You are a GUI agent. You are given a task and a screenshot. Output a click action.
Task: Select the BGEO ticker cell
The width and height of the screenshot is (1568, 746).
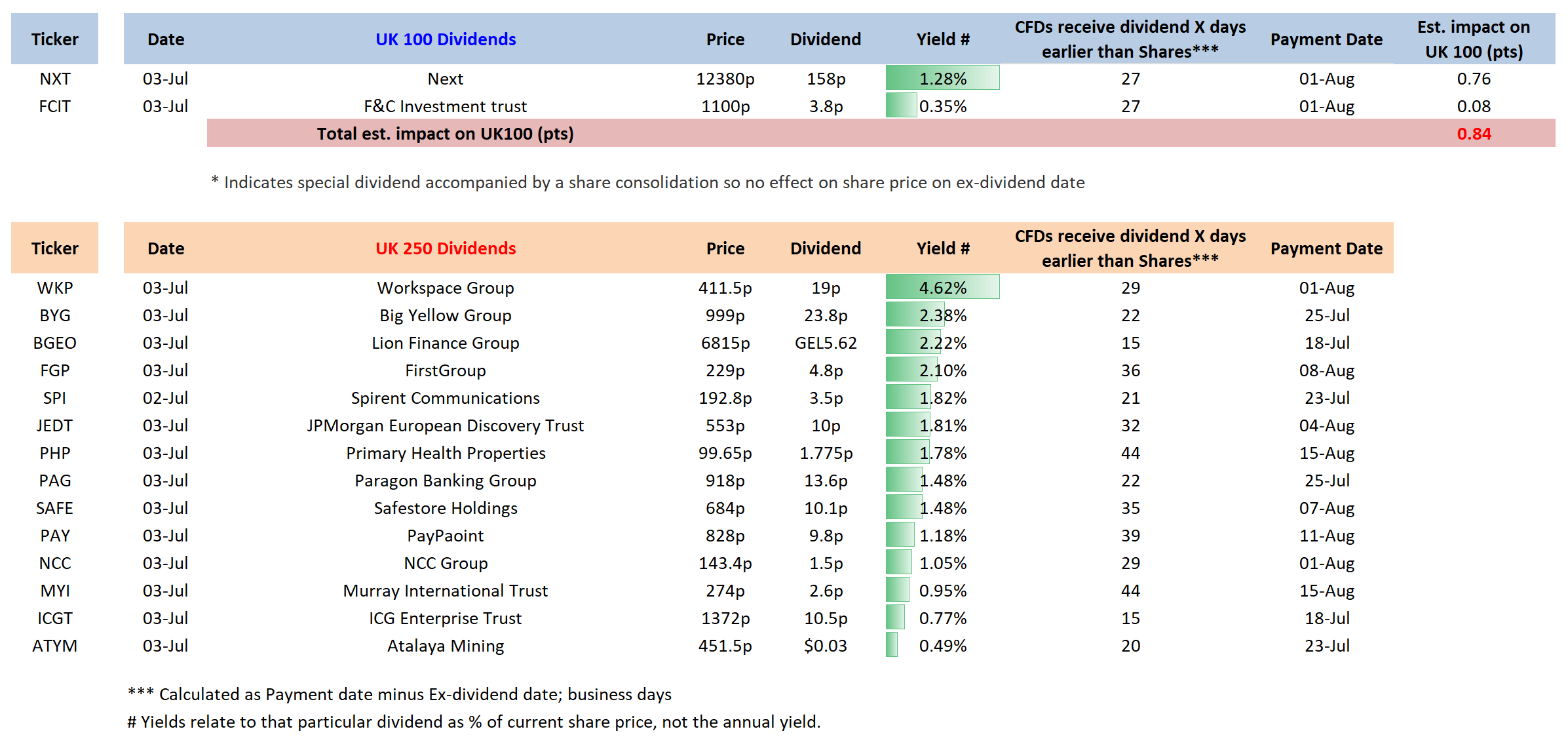coord(55,343)
